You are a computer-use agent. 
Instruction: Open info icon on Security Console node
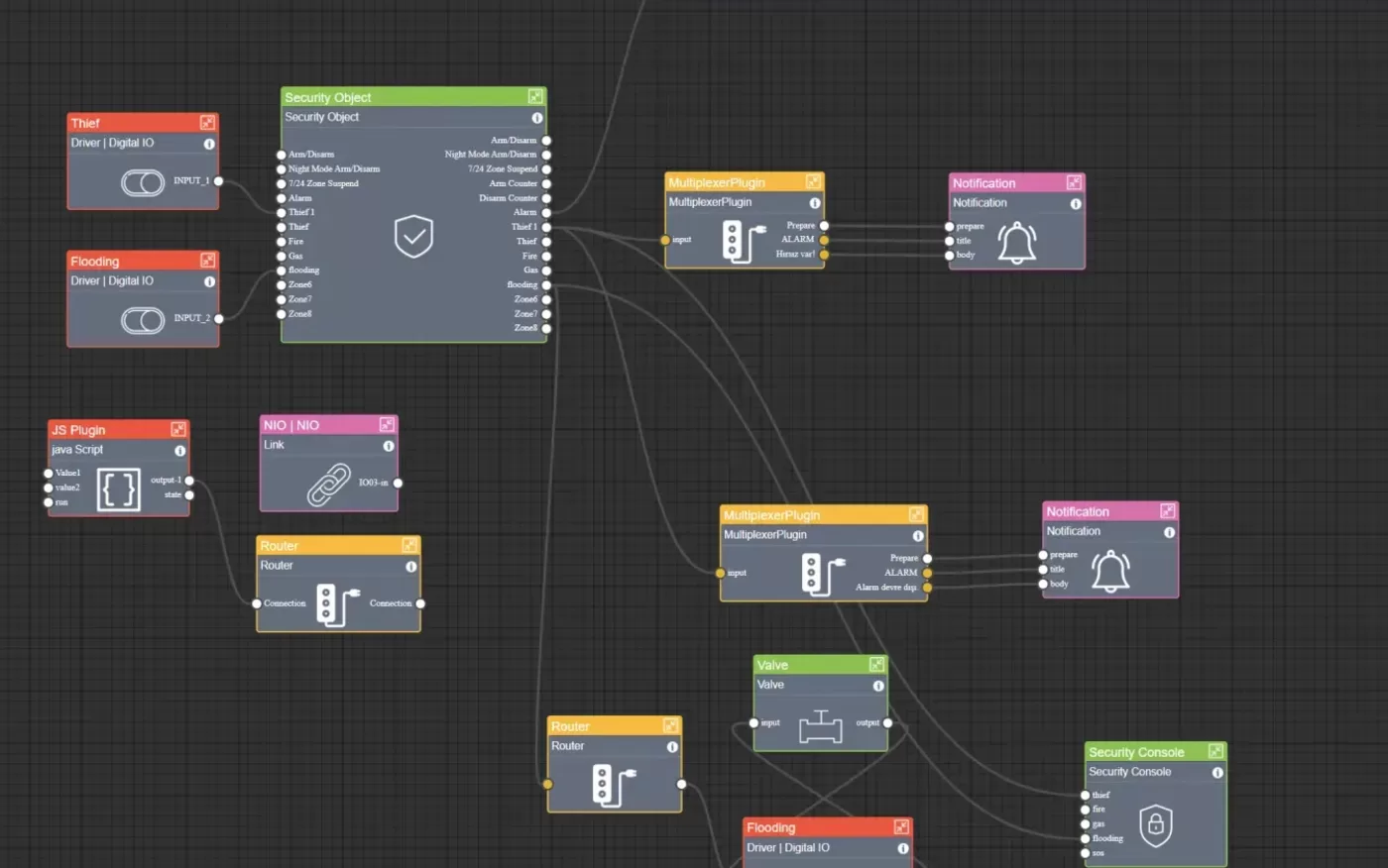coord(1217,773)
